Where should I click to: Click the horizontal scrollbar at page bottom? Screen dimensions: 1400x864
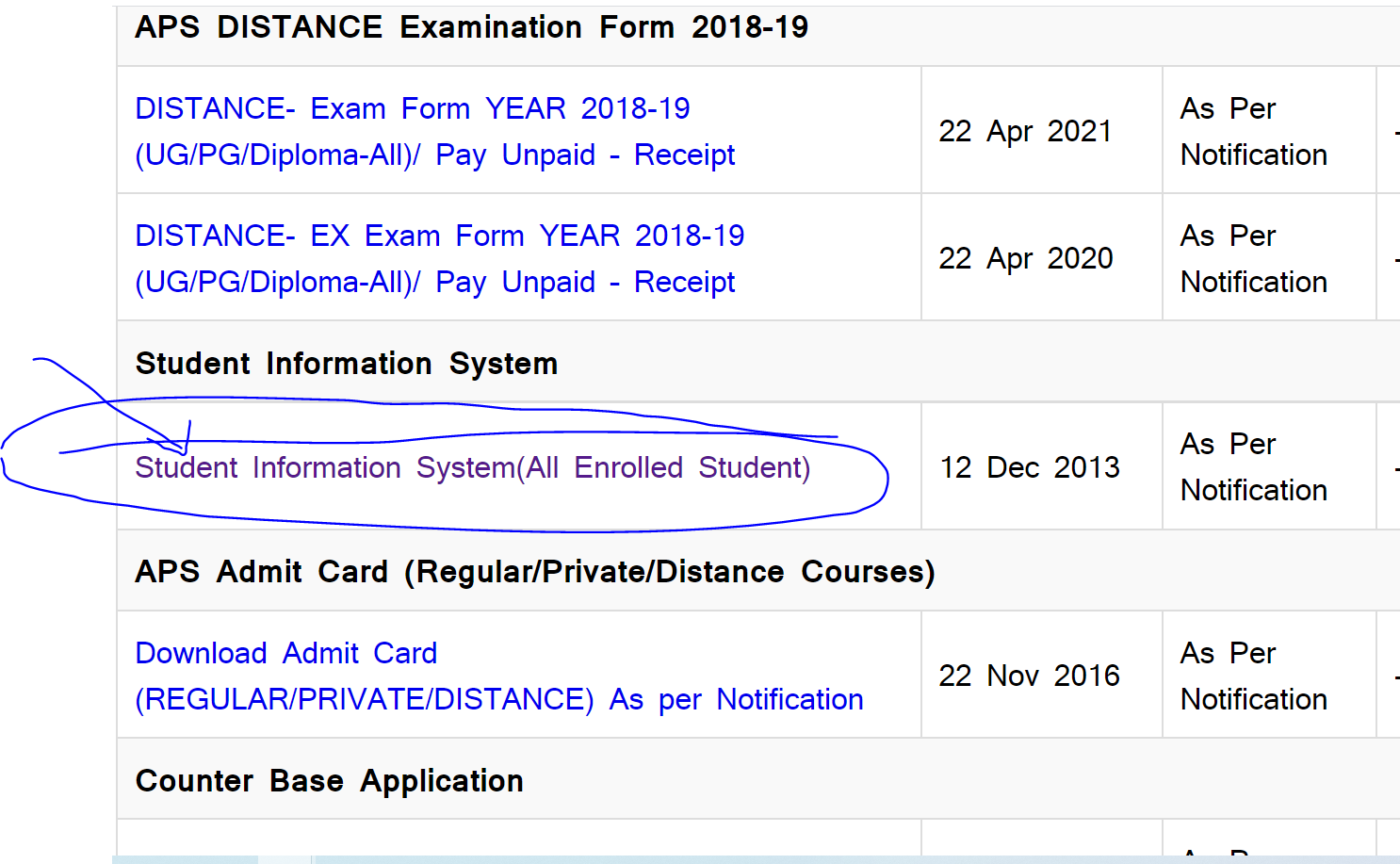pyautogui.click(x=756, y=859)
